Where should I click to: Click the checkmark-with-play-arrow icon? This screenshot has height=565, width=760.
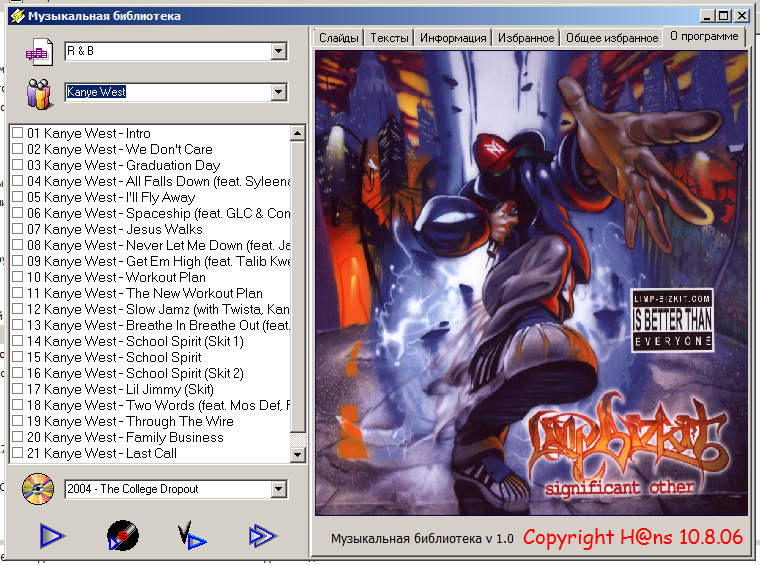click(x=192, y=535)
